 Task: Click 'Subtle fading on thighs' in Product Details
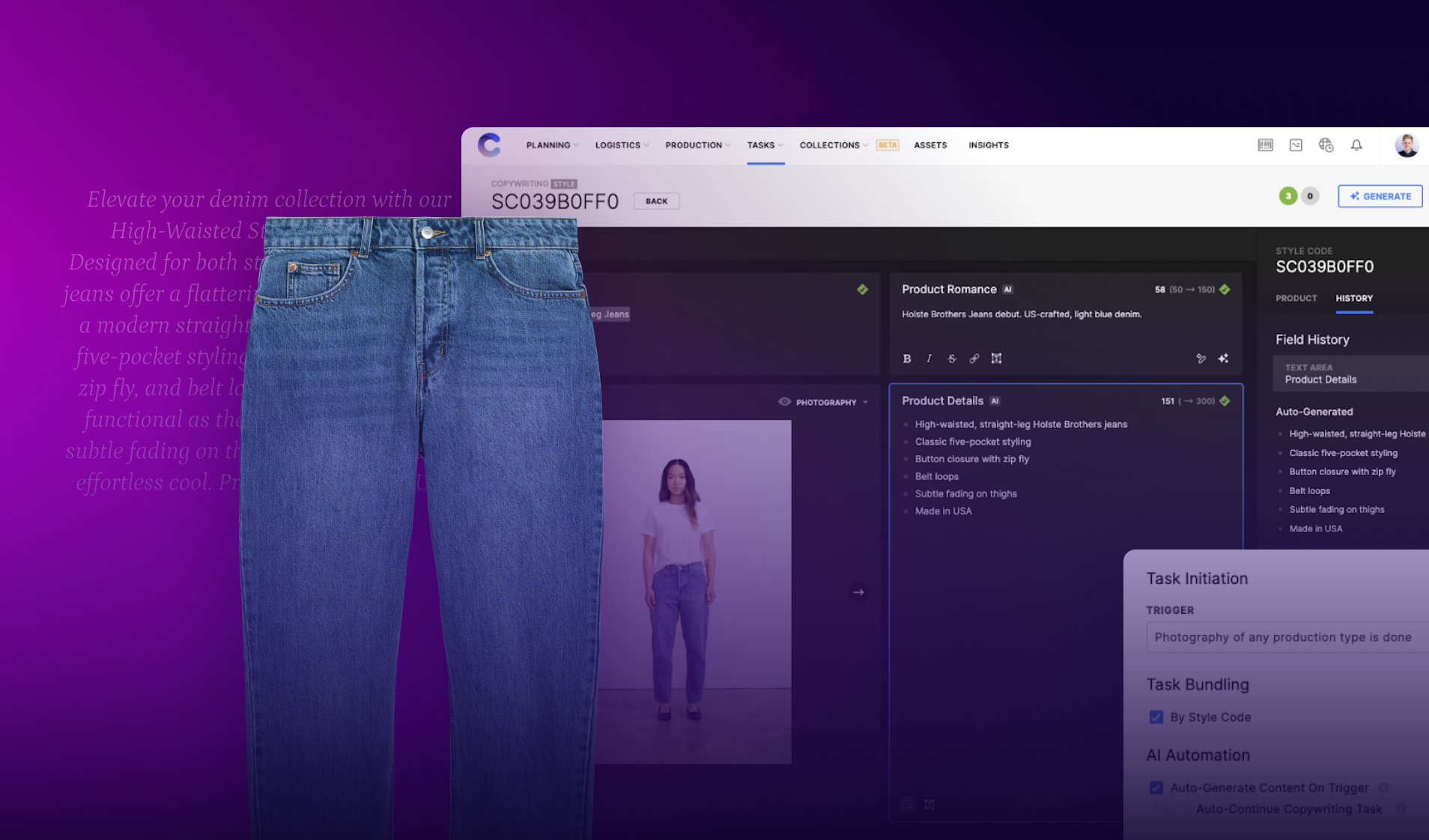(965, 494)
